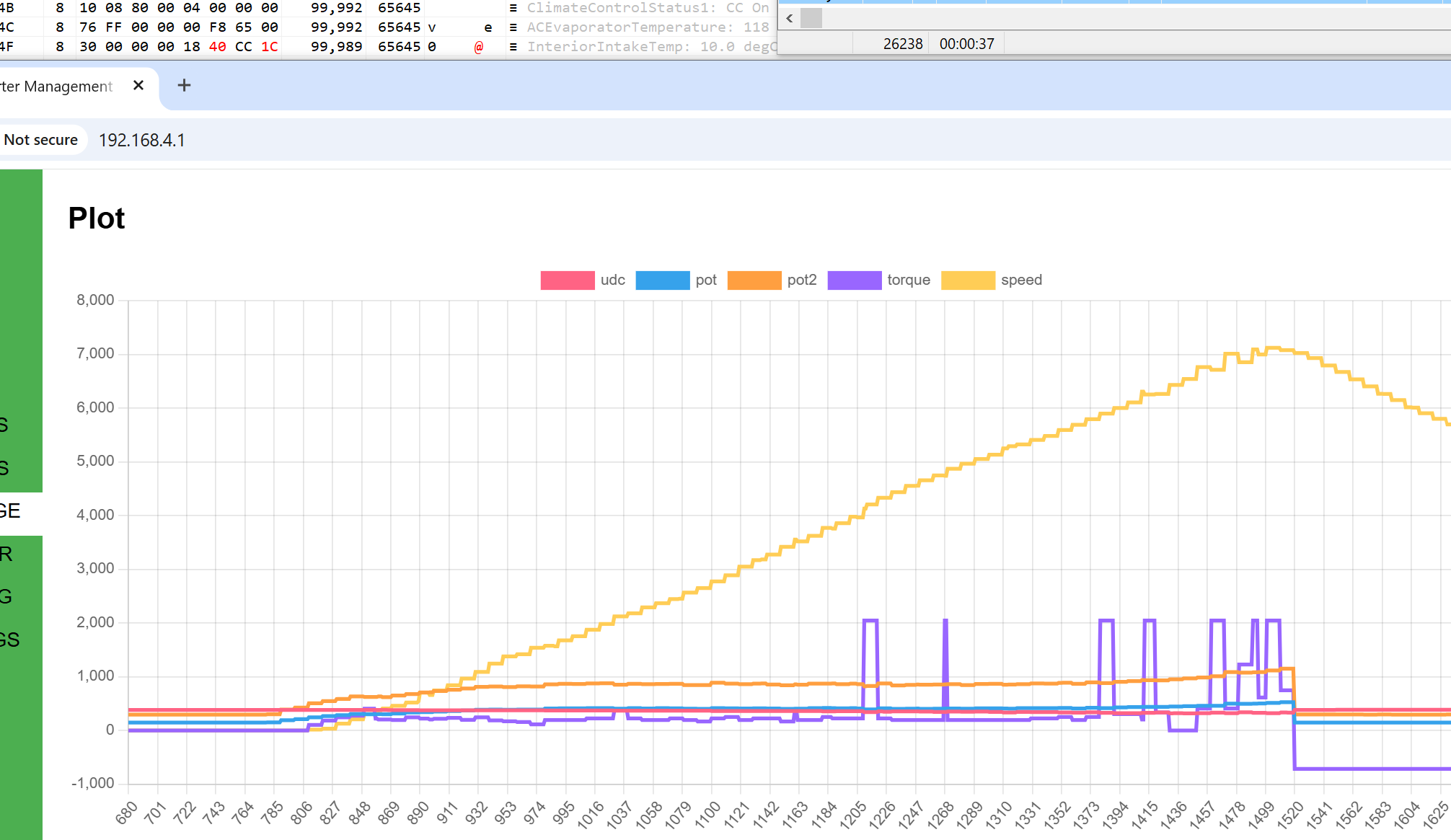
Task: Expand InteriorIntakeTemp signal row
Action: click(513, 47)
